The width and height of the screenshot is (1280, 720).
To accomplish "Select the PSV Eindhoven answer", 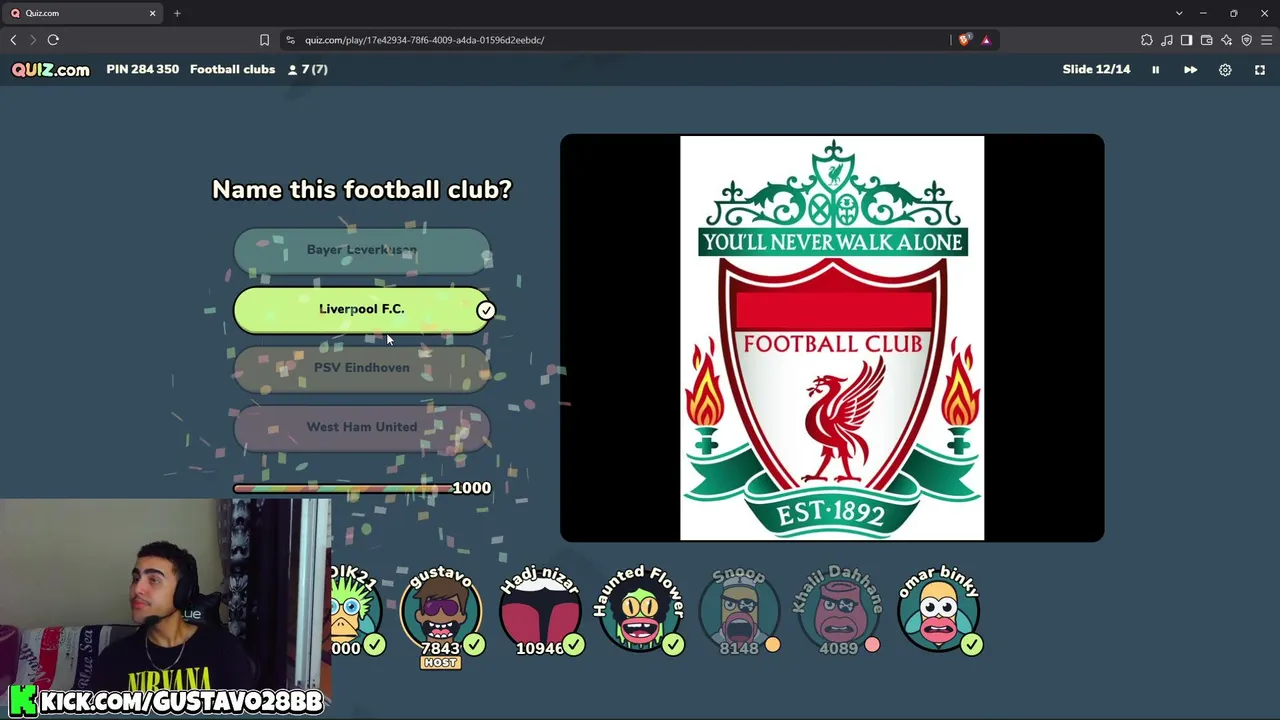I will [x=362, y=368].
